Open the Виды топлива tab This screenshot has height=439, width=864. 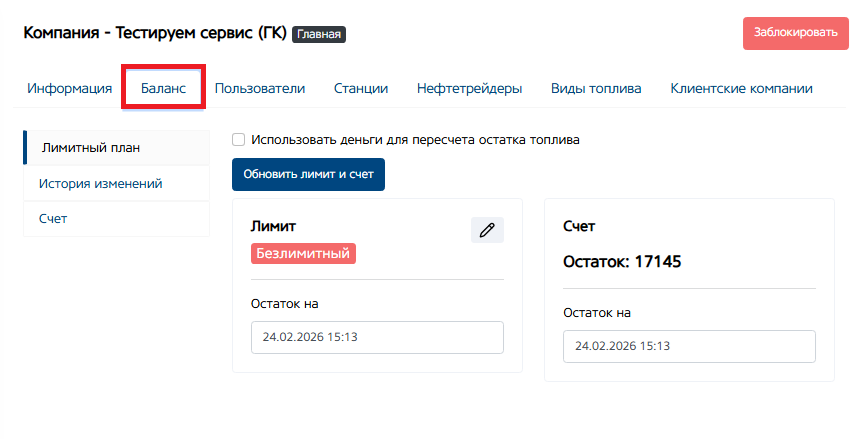(596, 88)
